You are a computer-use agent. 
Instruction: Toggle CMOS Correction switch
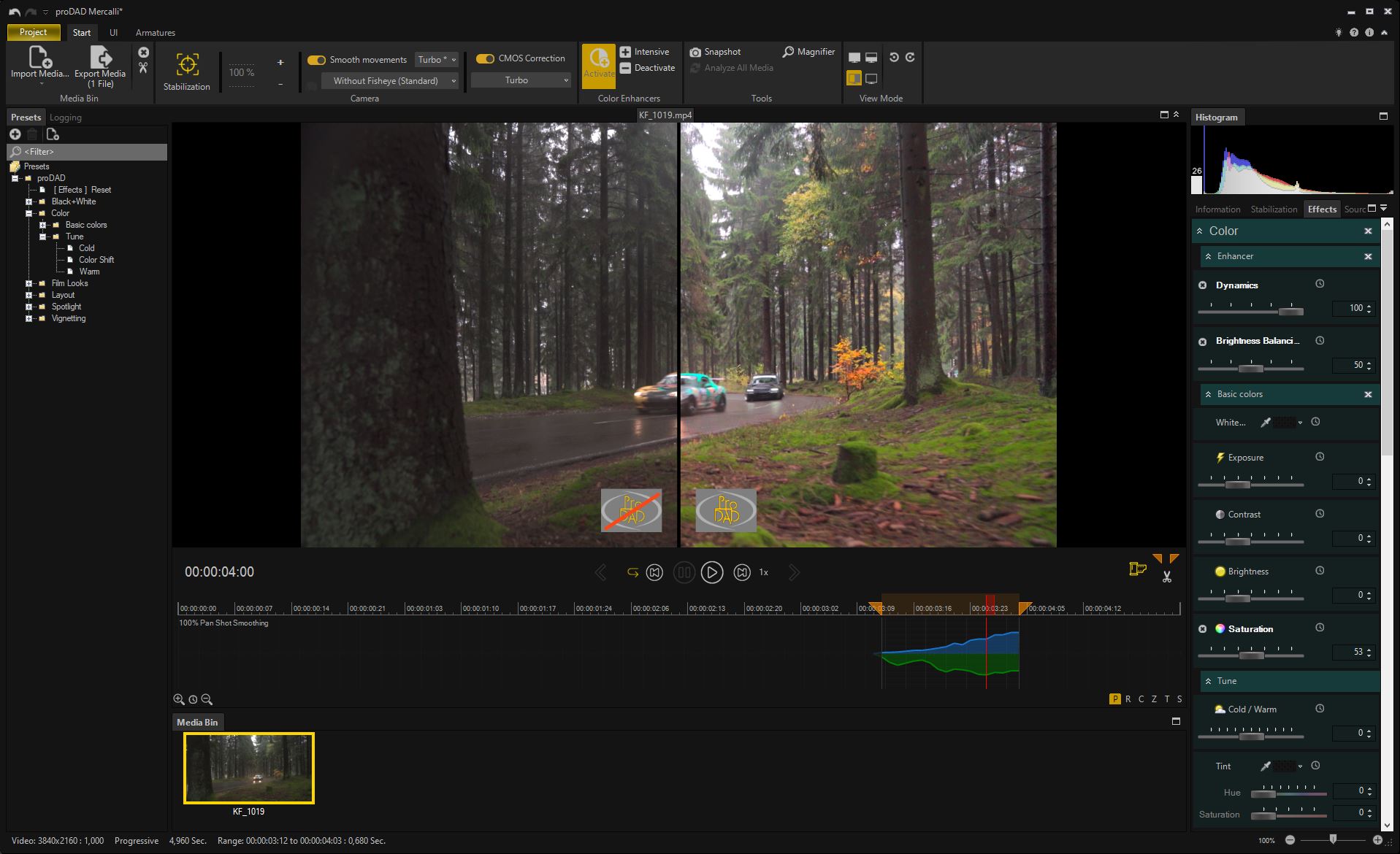485,58
